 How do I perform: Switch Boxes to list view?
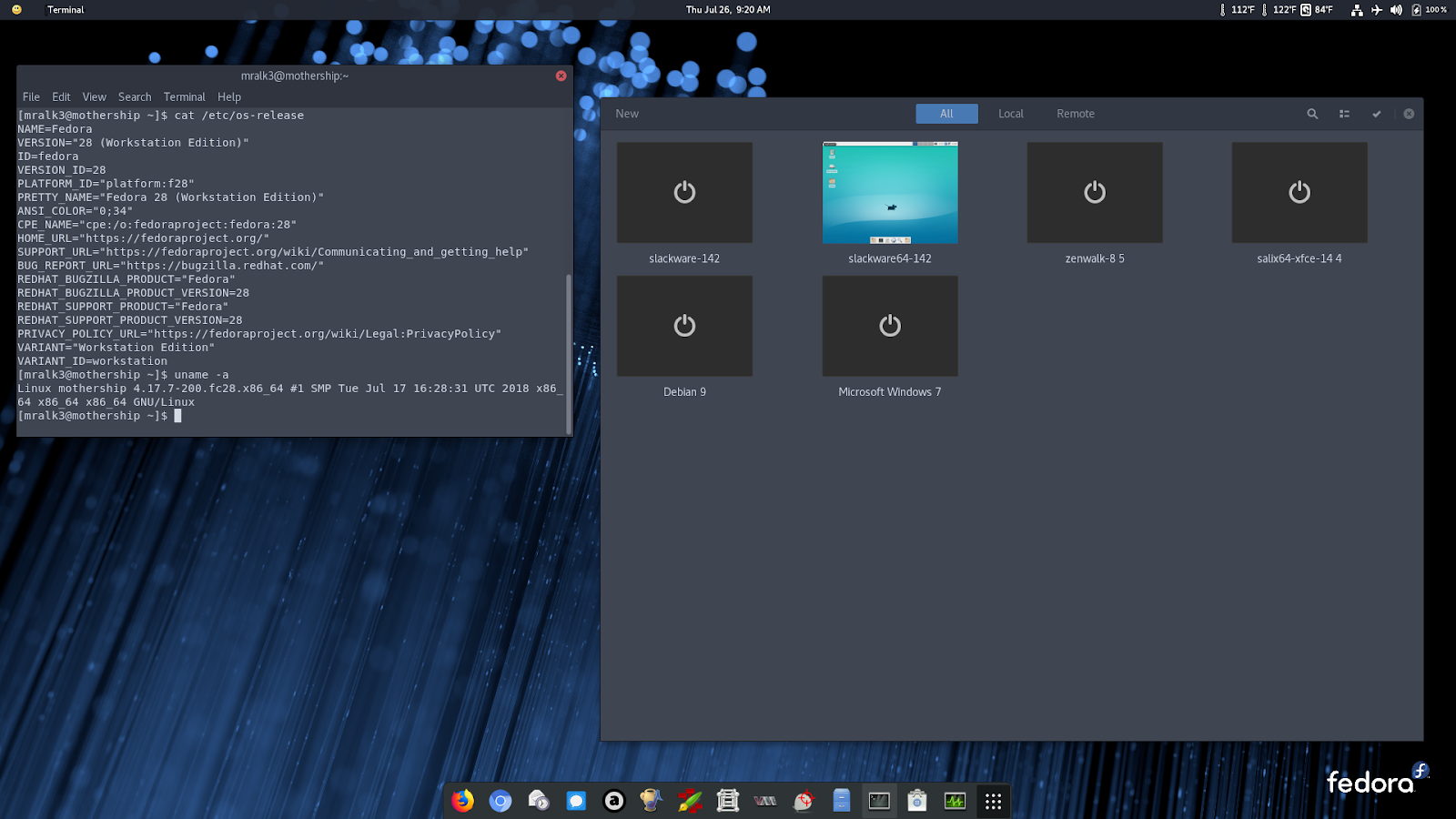pos(1344,114)
